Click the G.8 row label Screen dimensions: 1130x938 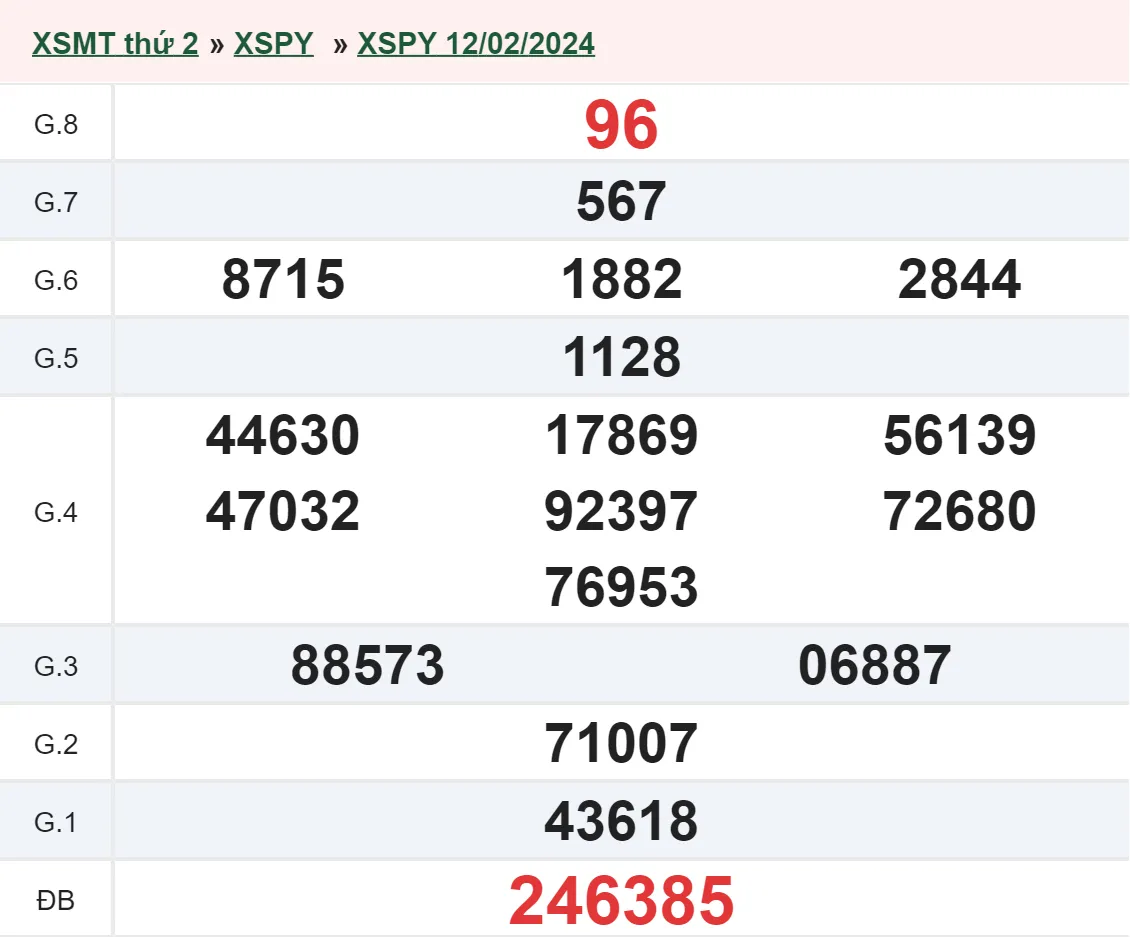(x=56, y=125)
